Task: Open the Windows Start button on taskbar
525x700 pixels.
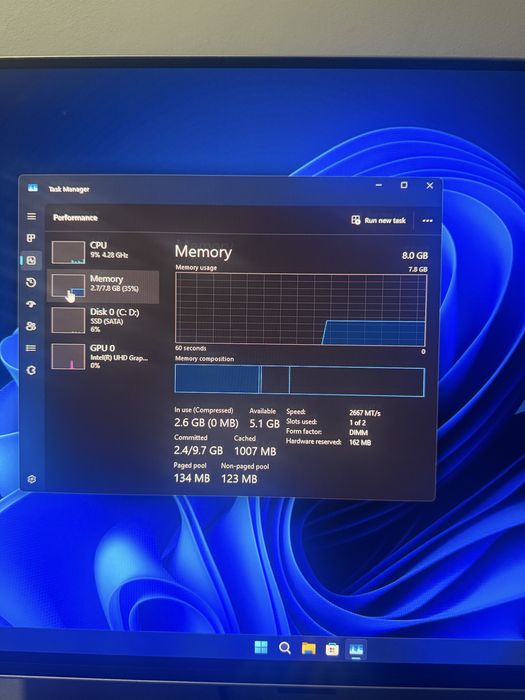Action: 261,647
